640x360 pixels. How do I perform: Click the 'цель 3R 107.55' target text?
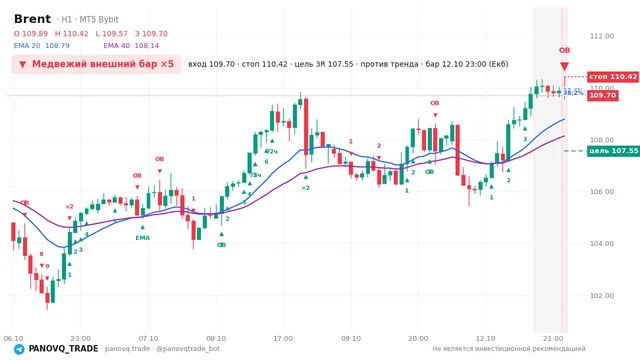(324, 64)
